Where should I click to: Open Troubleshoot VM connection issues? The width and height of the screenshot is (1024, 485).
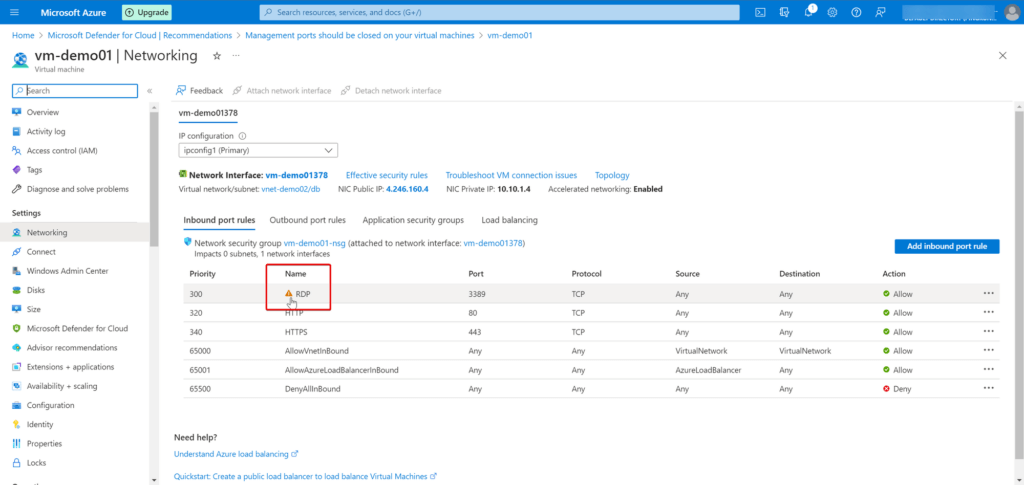(511, 175)
